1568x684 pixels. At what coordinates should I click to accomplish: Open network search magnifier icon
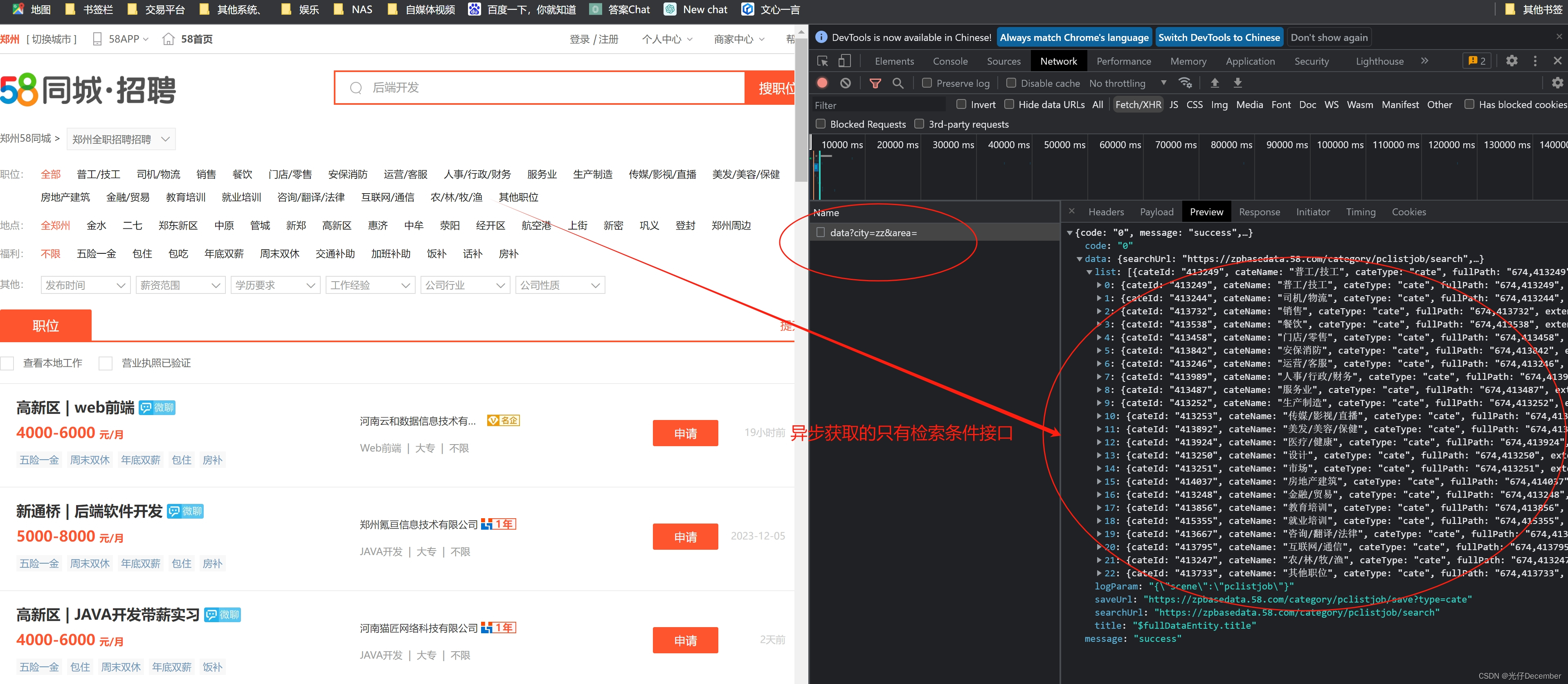pos(898,83)
